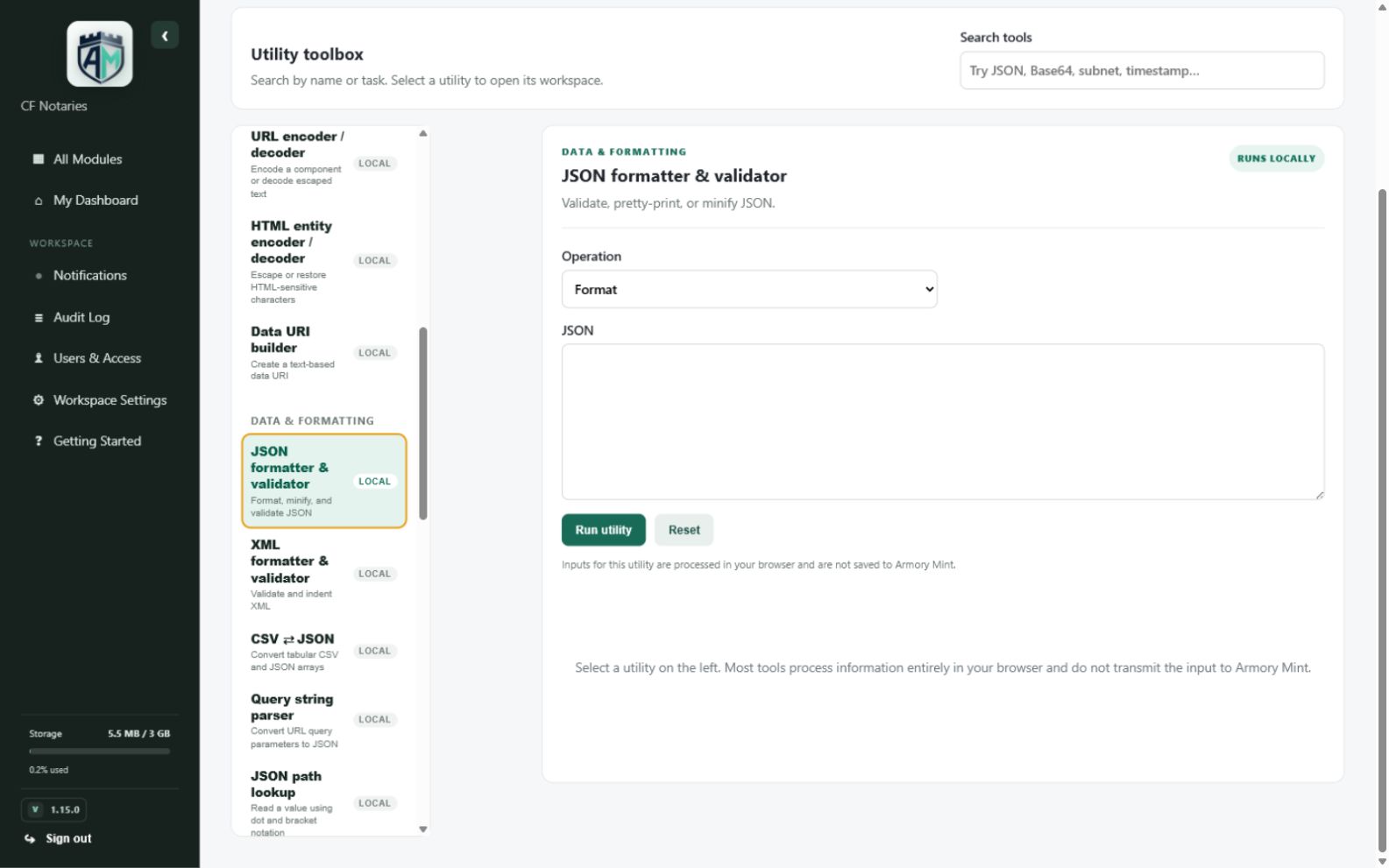Collapse the sidebar with the chevron button

(165, 36)
